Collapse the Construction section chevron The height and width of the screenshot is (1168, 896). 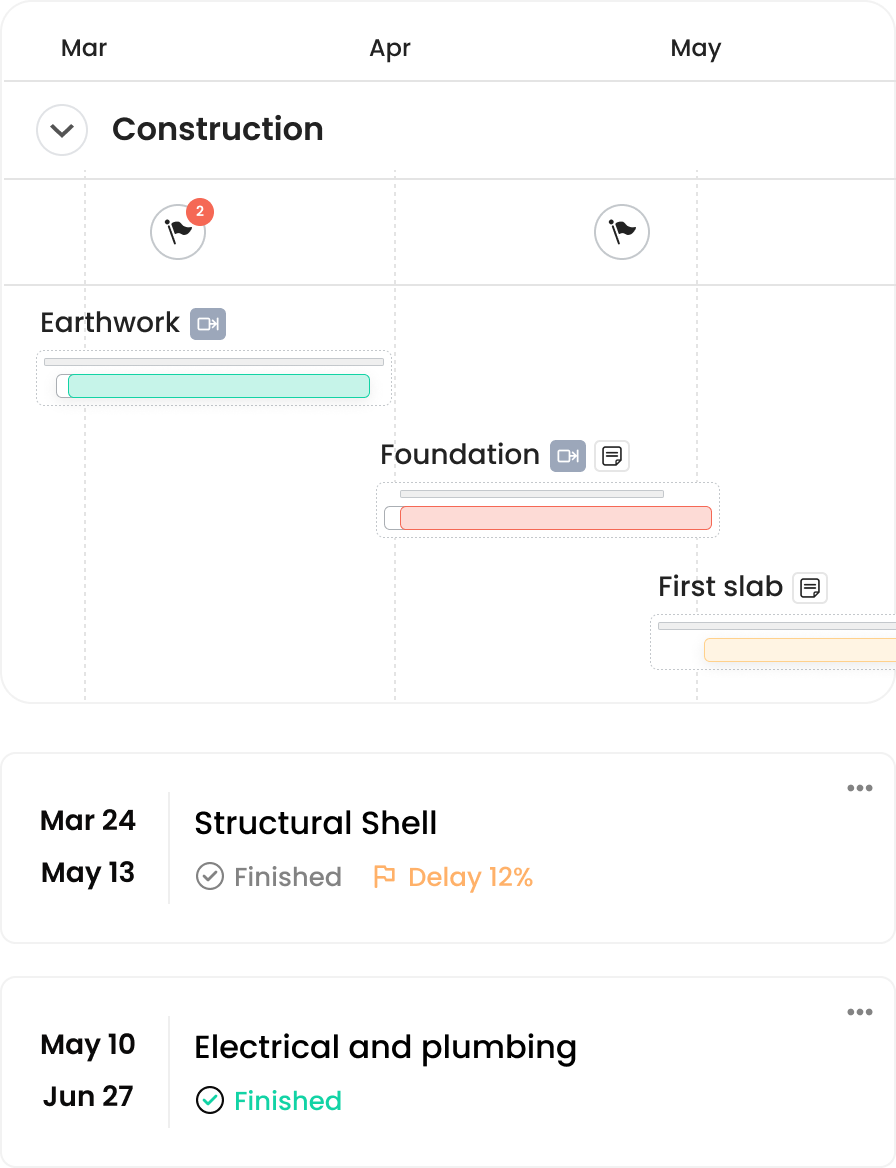(62, 130)
